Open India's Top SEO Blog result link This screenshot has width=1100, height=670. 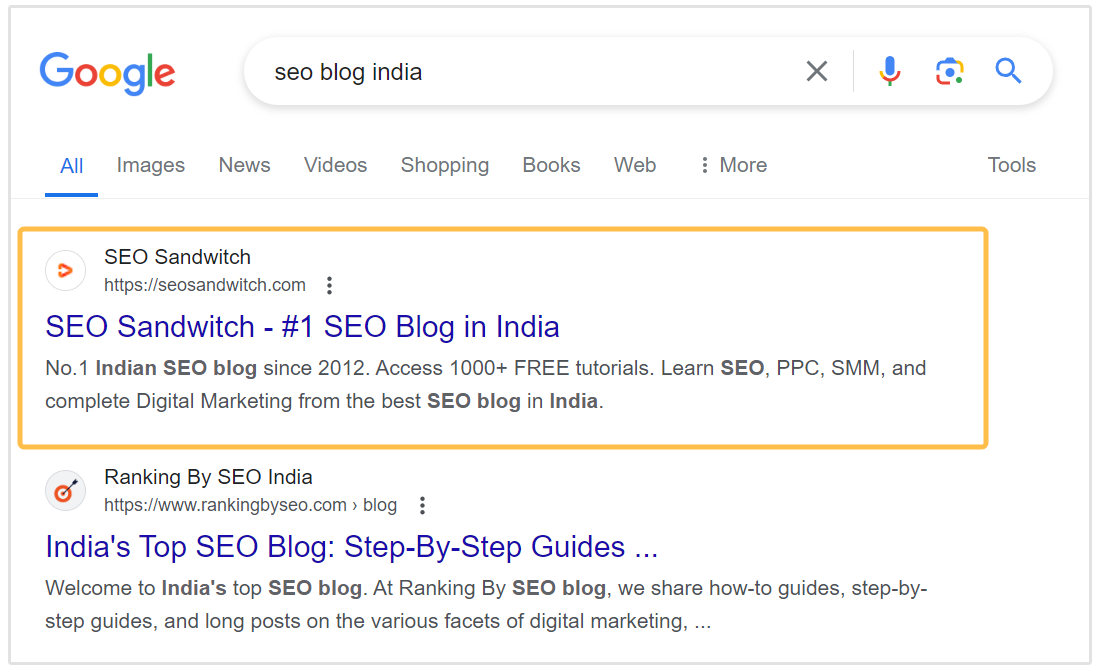351,546
